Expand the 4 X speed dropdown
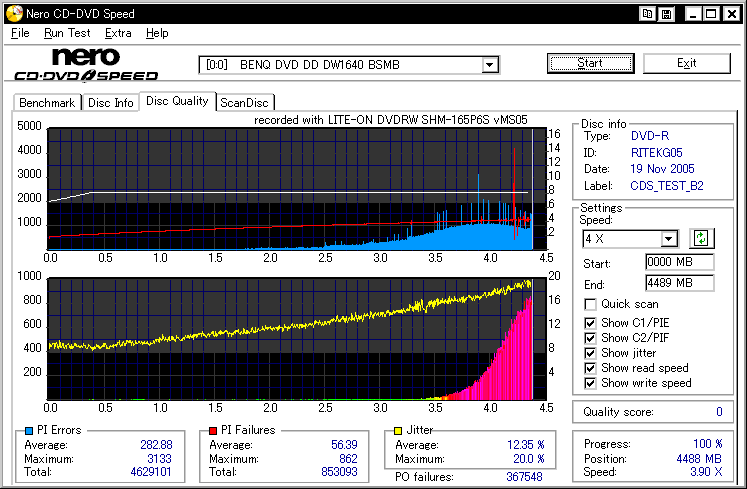Image resolution: width=747 pixels, height=489 pixels. pos(669,239)
